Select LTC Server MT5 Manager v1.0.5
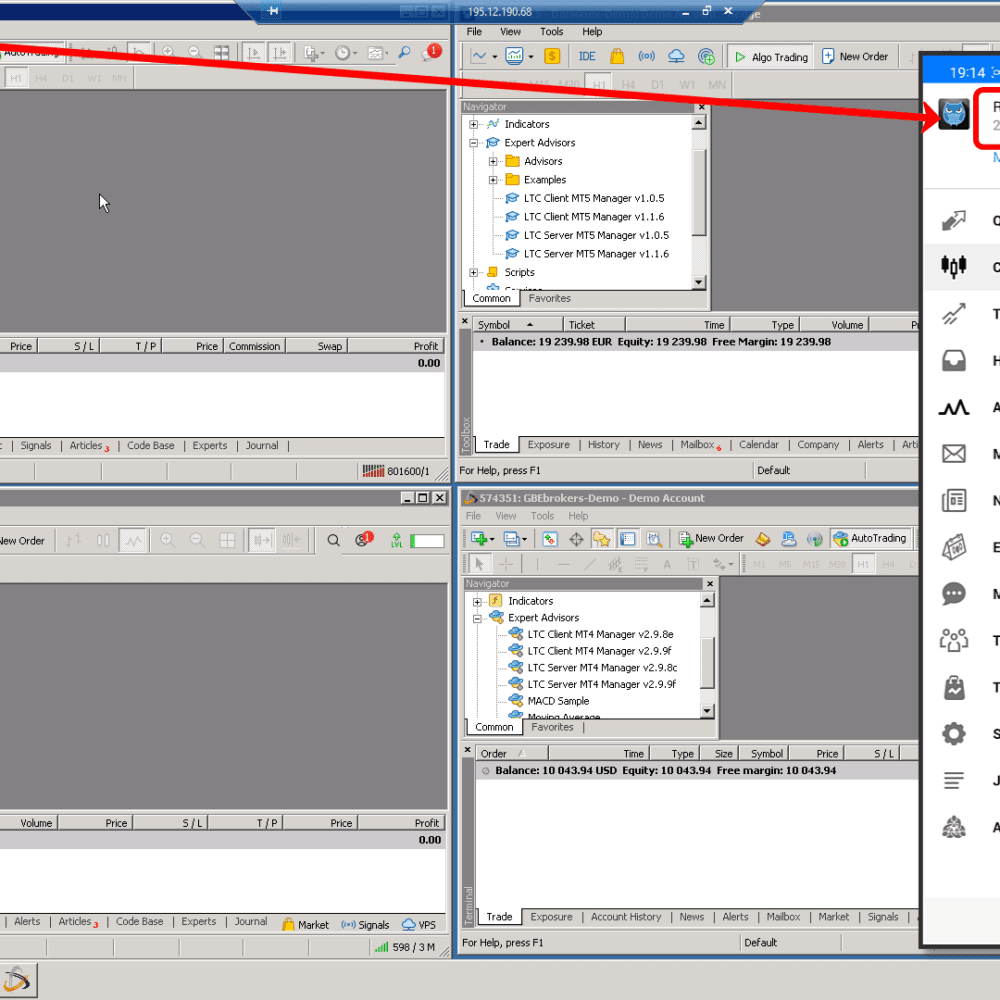The width and height of the screenshot is (1000, 1000). [596, 235]
